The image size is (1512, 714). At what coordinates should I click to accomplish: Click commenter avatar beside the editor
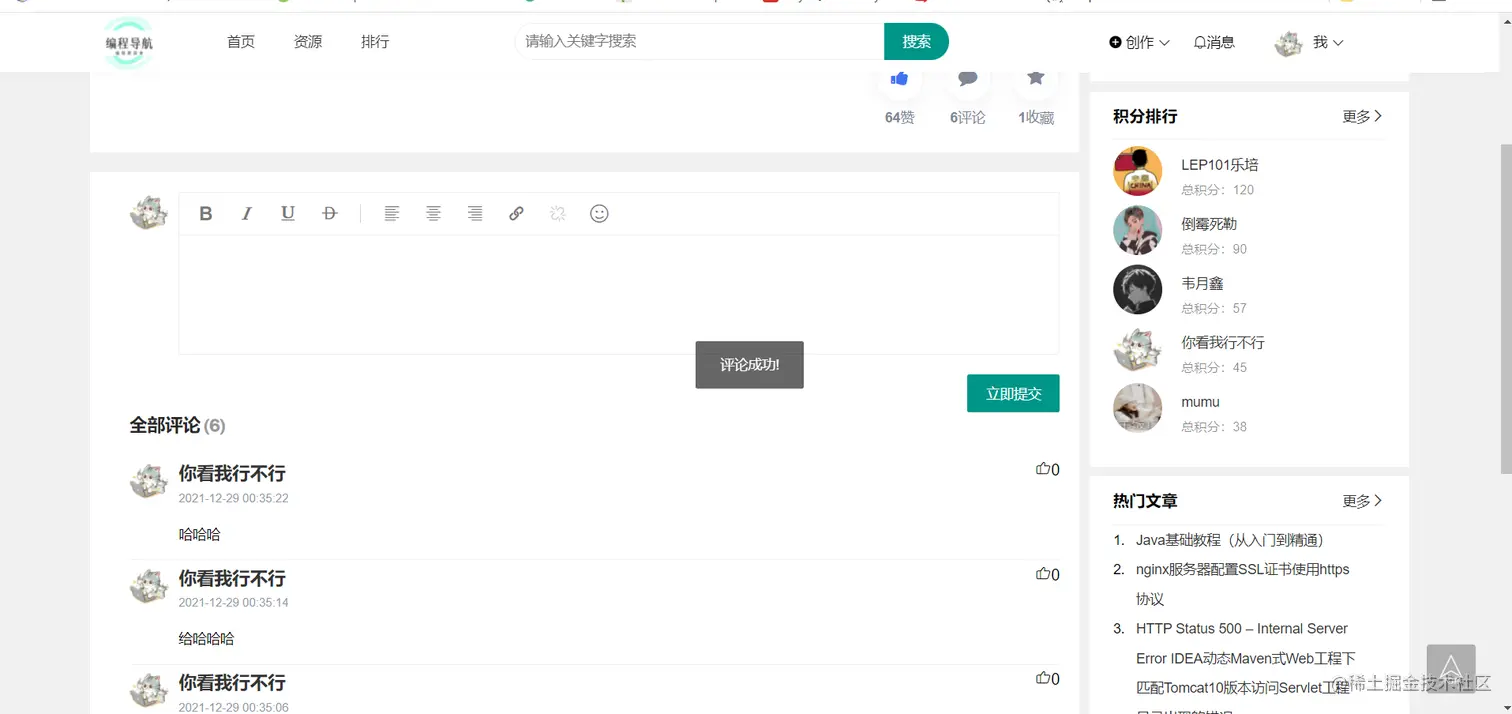point(149,212)
